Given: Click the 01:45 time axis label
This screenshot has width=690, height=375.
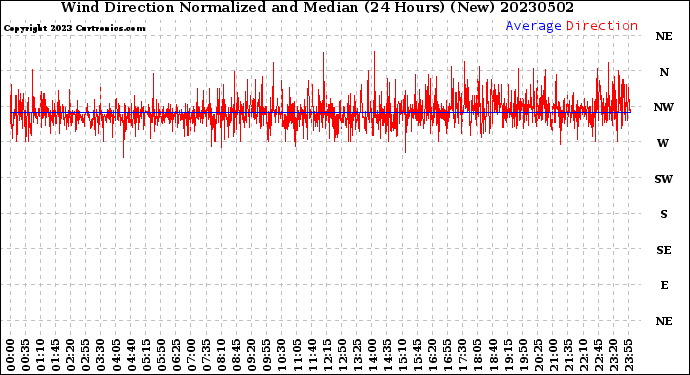Looking at the screenshot, I should pyautogui.click(x=56, y=355).
